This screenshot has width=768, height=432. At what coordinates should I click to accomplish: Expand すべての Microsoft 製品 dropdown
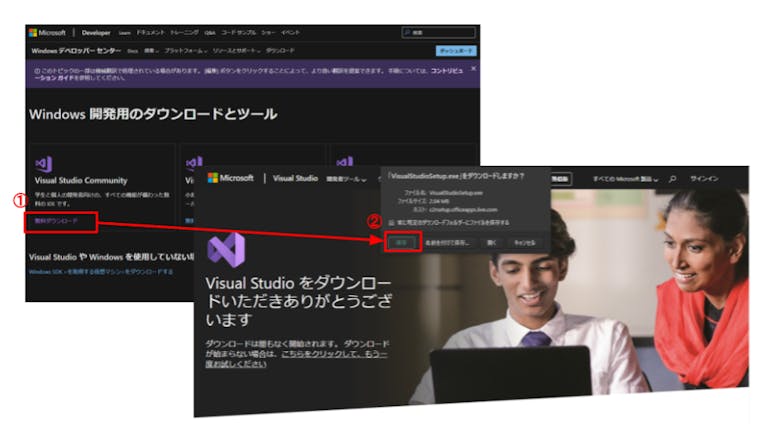pyautogui.click(x=625, y=179)
